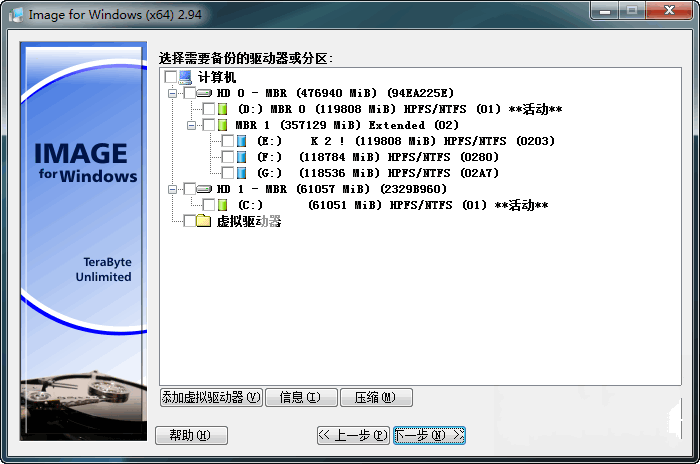
Task: Select the G: partition checkbox
Action: [228, 173]
